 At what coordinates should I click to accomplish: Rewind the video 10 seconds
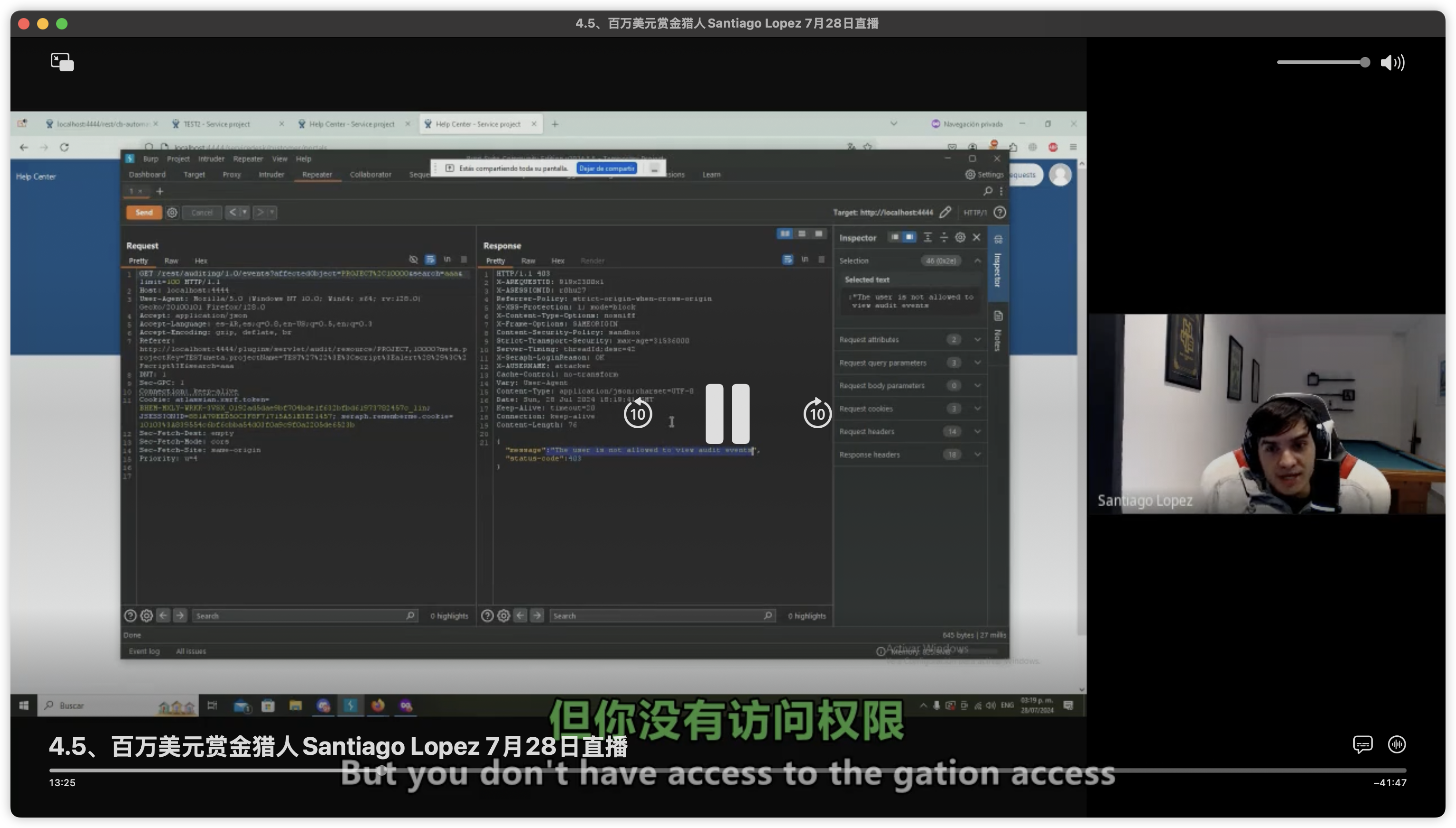click(x=638, y=414)
